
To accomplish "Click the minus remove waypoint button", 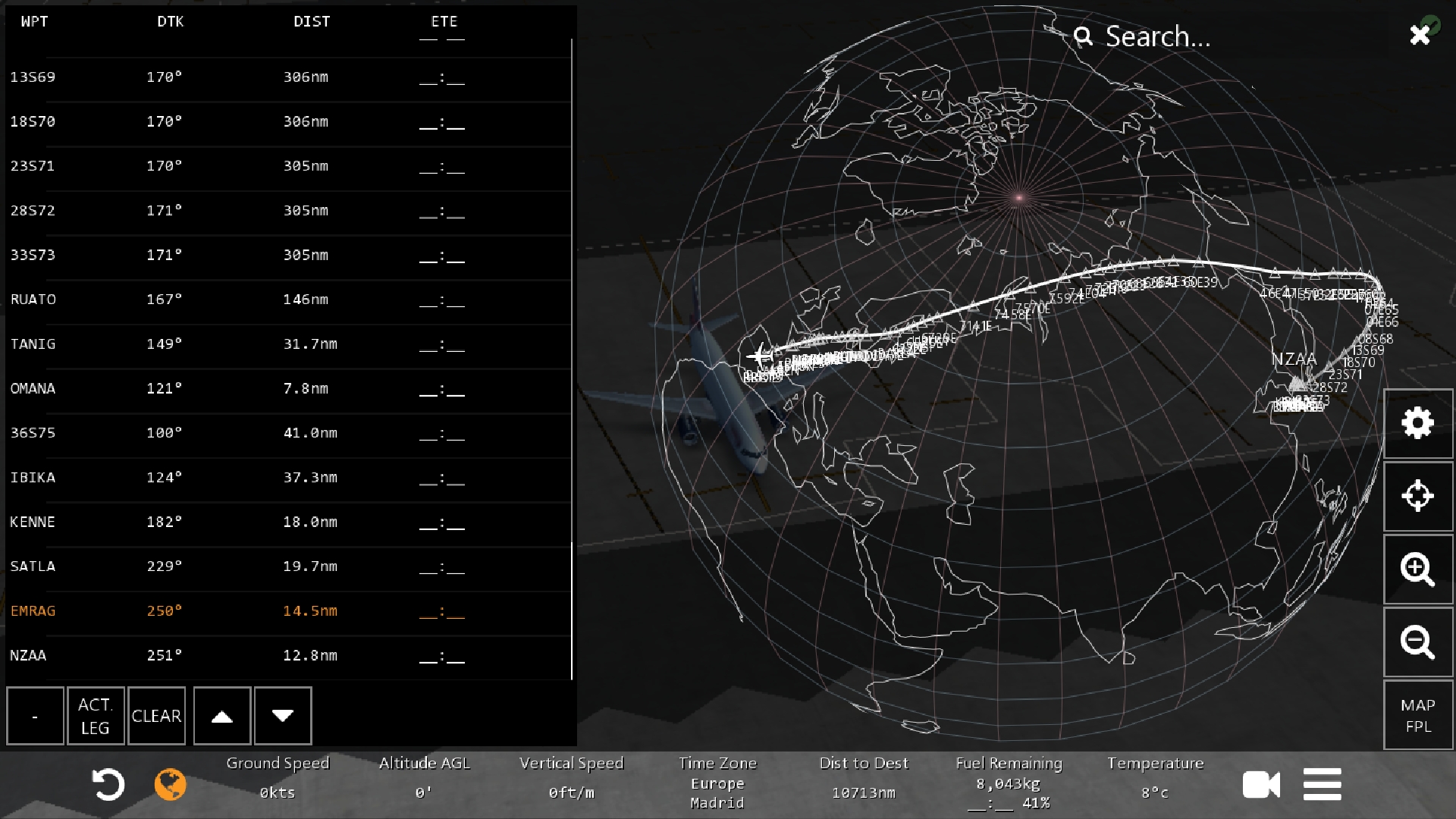I will pos(35,716).
